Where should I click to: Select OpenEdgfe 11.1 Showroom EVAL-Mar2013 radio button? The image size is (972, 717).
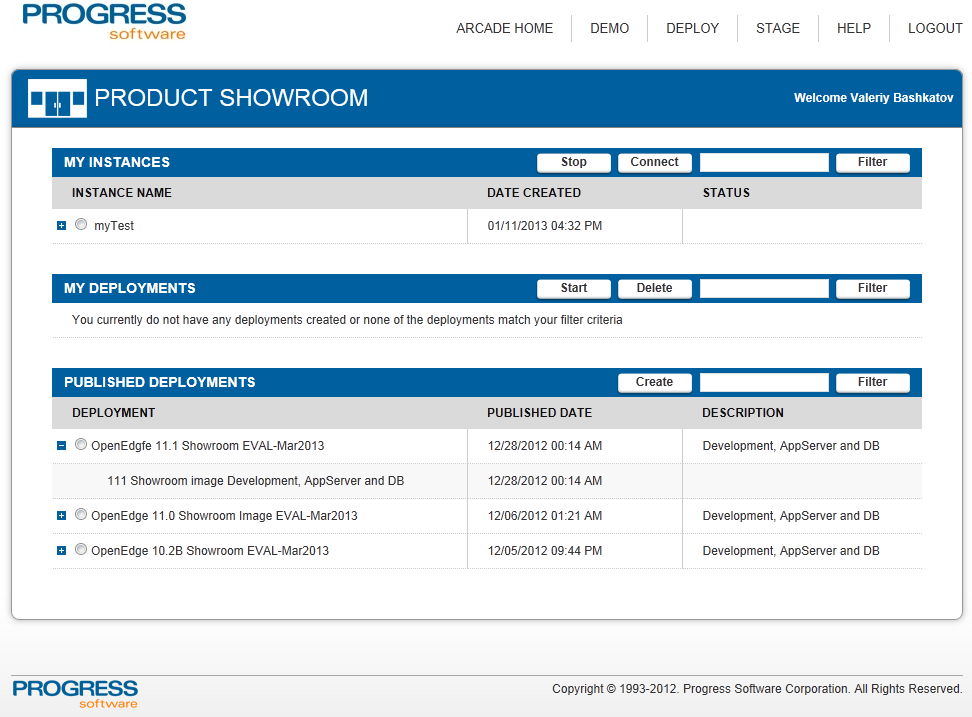coord(81,444)
